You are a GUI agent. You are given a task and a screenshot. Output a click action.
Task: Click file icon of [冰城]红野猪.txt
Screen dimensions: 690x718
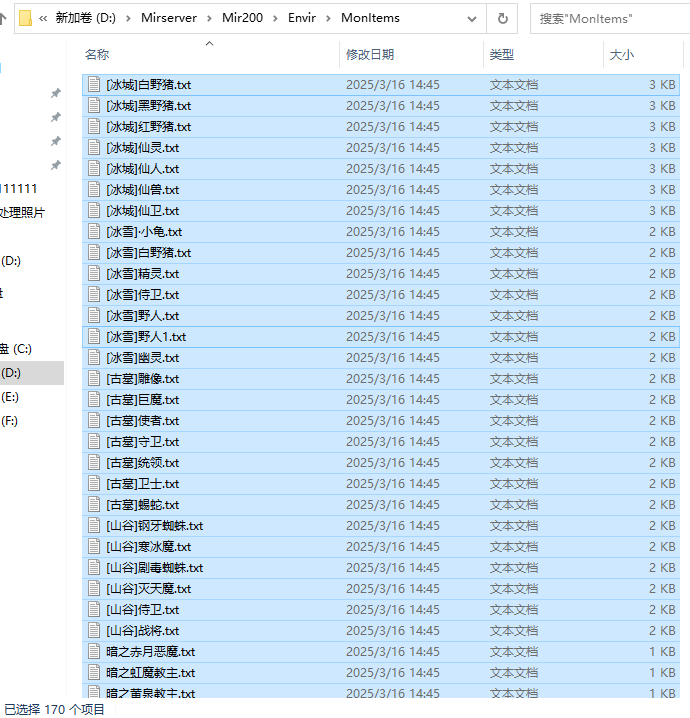point(94,126)
